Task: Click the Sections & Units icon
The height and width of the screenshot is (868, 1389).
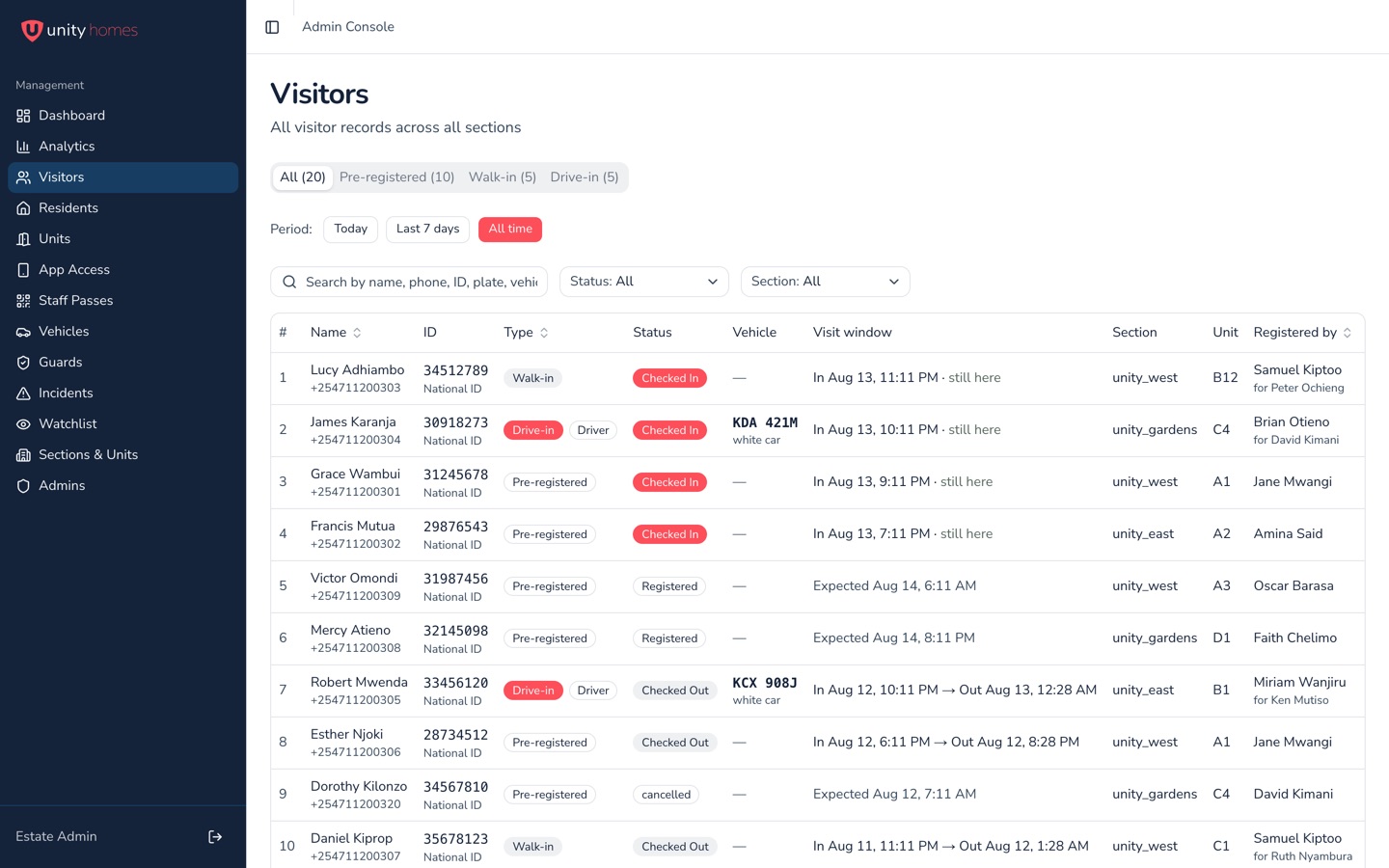Action: (x=23, y=455)
